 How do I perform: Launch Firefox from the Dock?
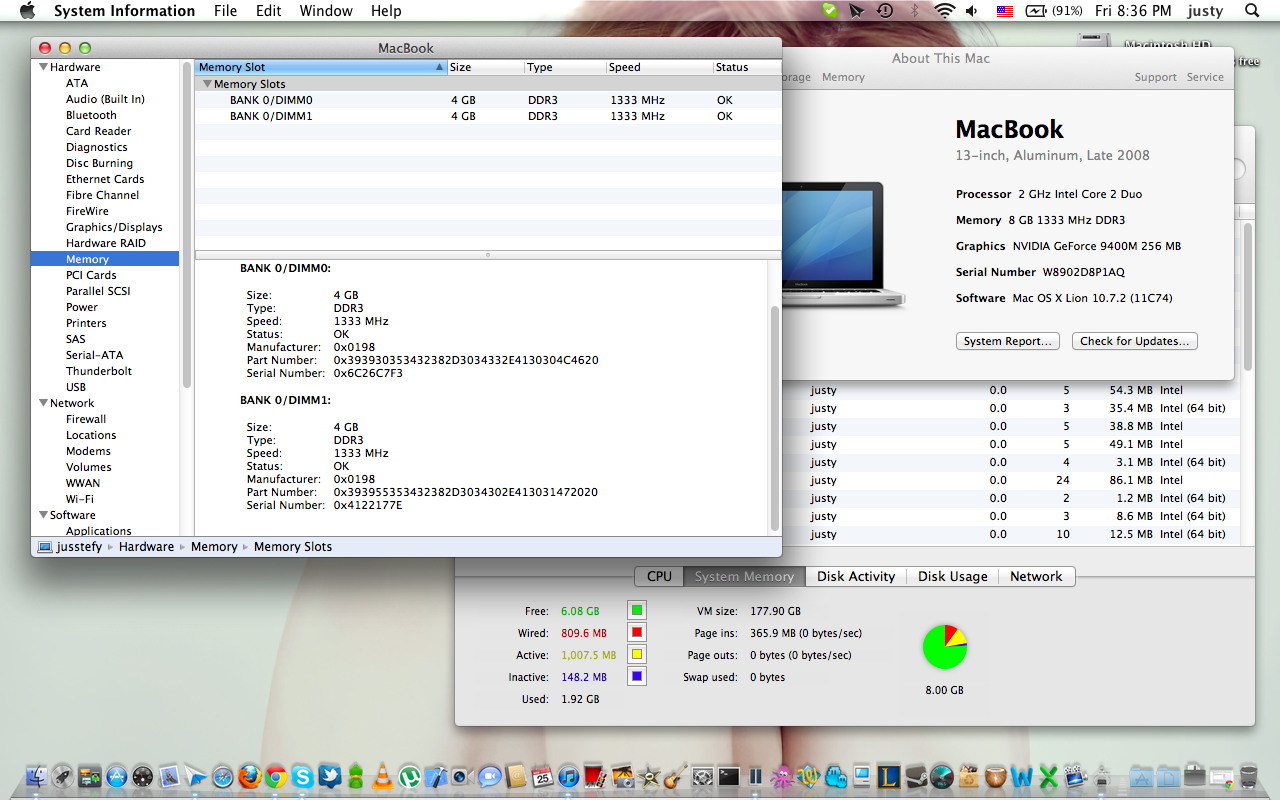point(249,776)
